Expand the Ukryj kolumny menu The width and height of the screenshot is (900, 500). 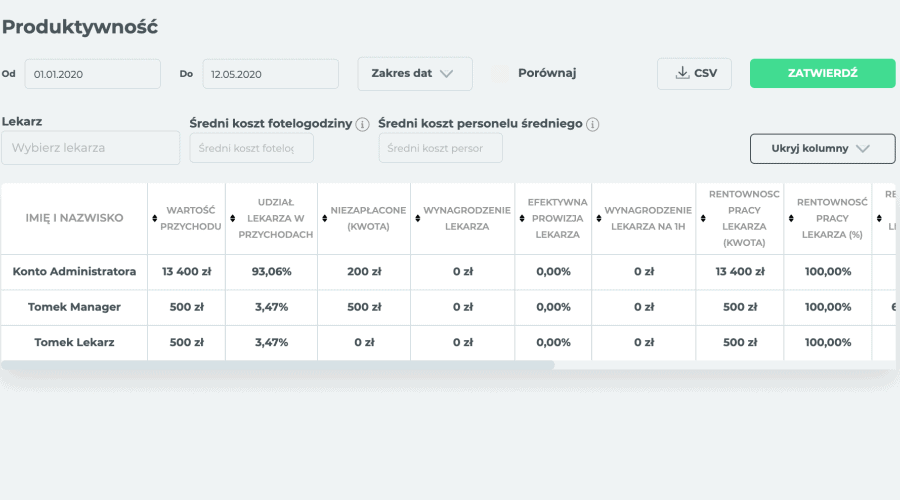tap(822, 148)
